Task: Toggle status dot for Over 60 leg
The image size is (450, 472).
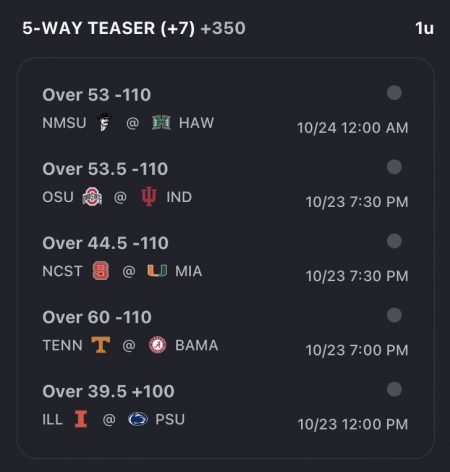Action: point(394,315)
